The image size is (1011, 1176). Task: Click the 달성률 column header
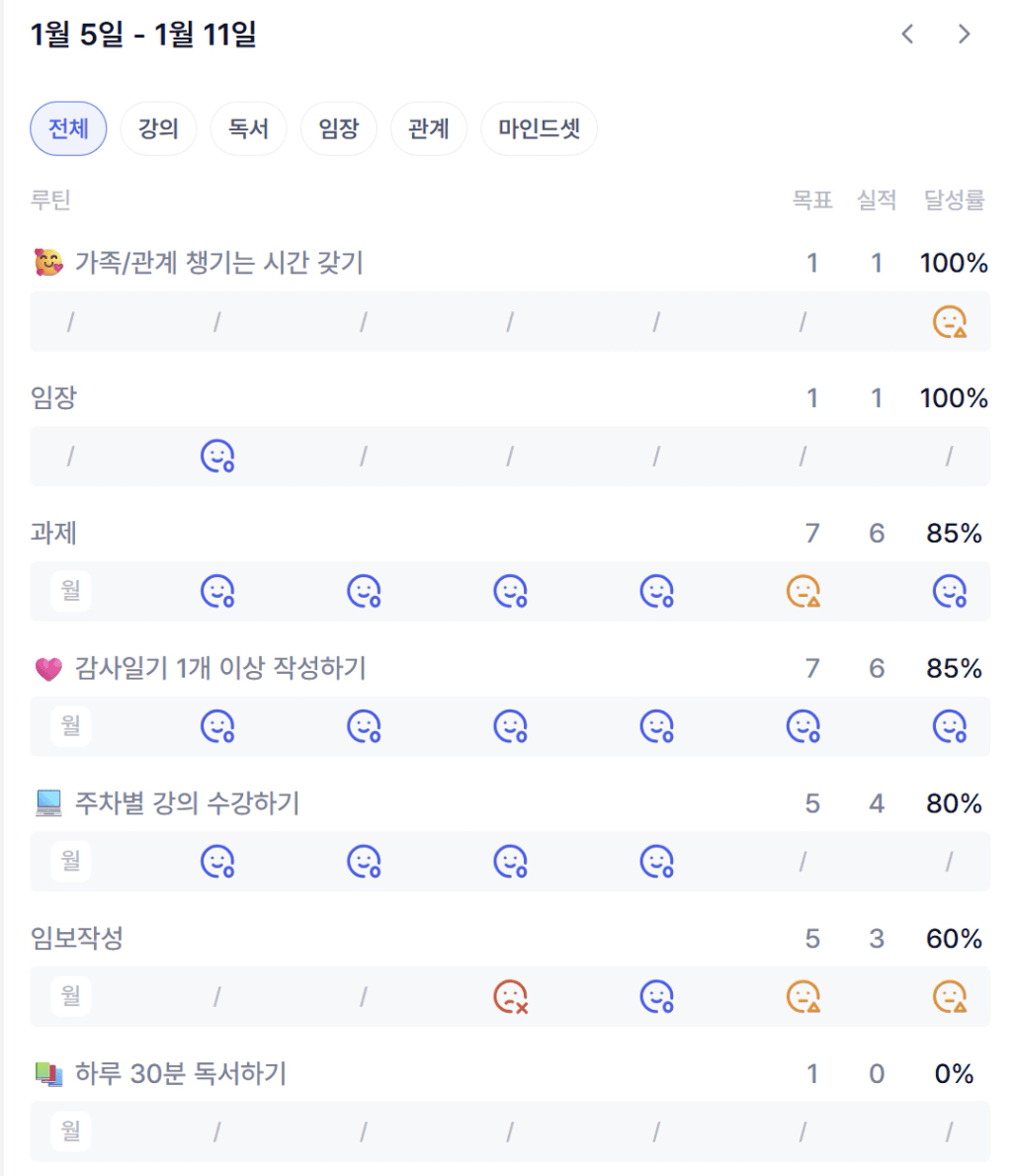pos(954,200)
